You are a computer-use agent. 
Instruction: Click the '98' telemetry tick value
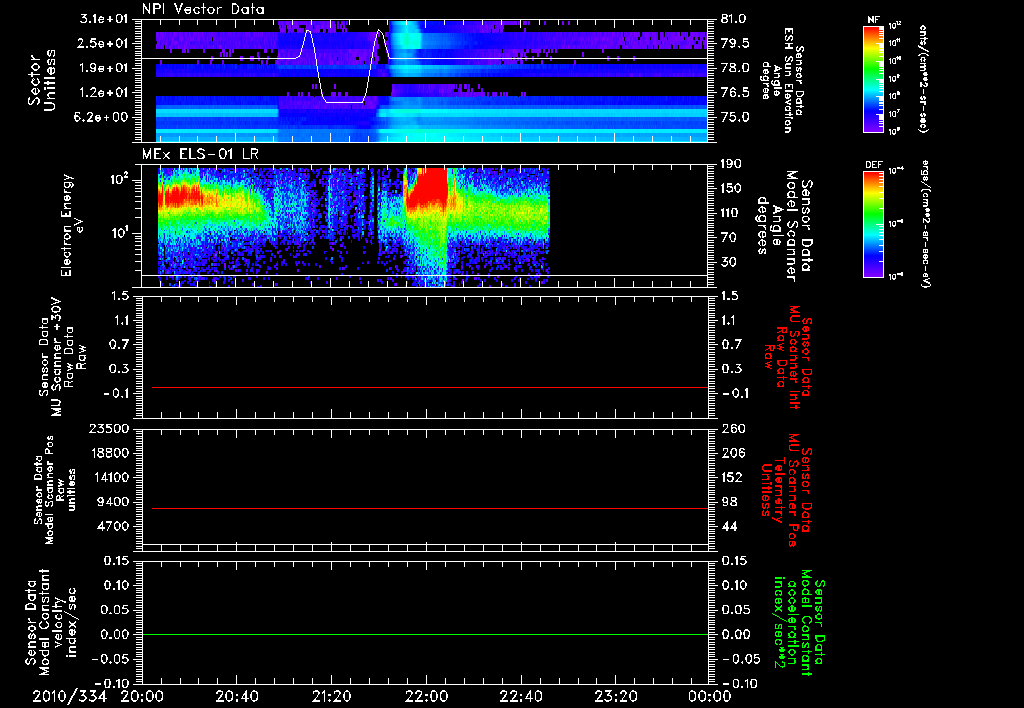point(728,502)
